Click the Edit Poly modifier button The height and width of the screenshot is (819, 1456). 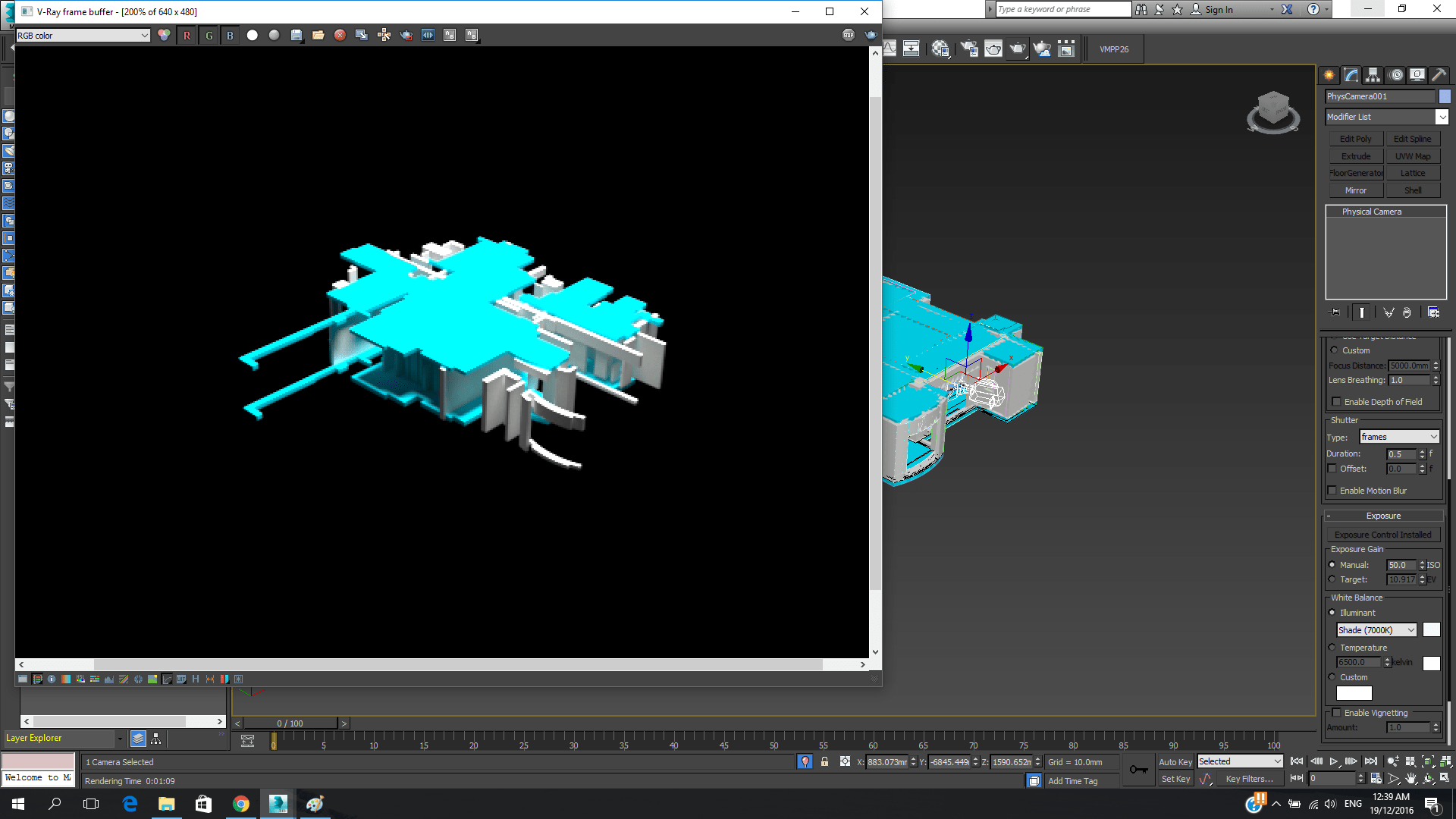pyautogui.click(x=1355, y=139)
